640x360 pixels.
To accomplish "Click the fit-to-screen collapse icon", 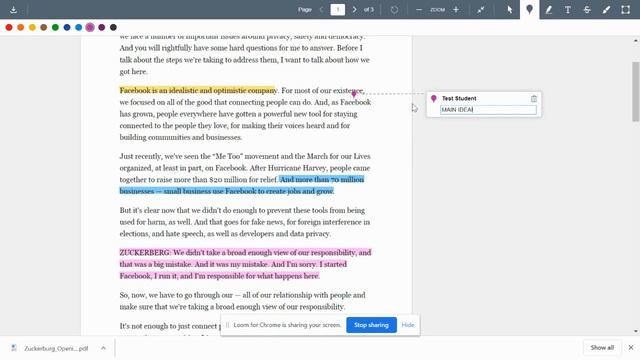I will tap(481, 9).
